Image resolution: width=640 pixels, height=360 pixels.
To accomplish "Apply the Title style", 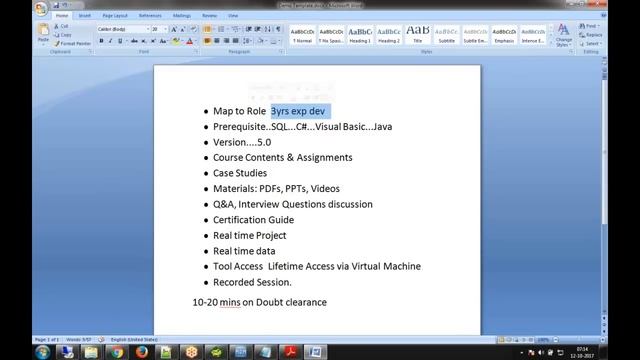I will (418, 35).
